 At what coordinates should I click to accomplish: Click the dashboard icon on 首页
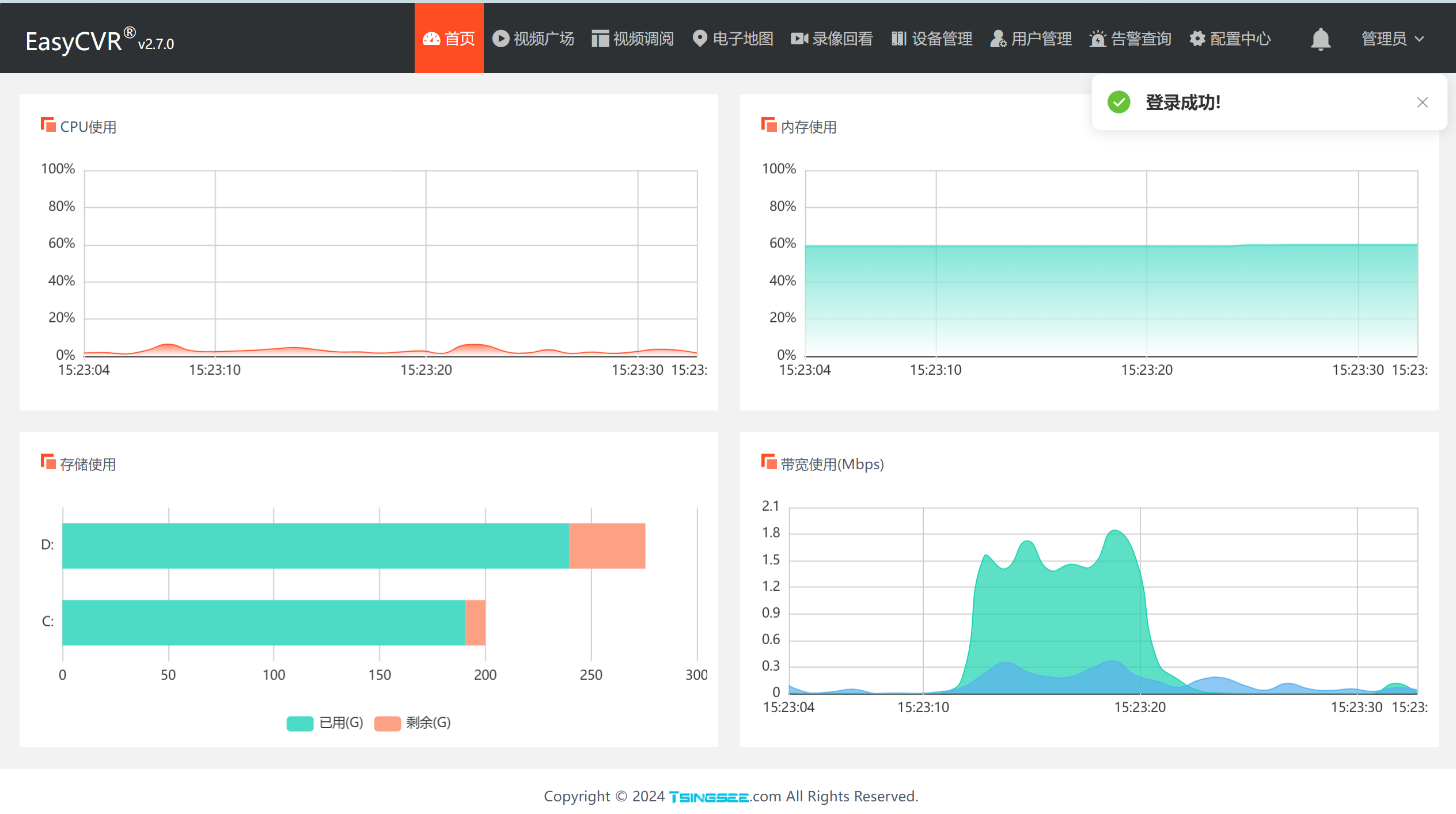431,39
